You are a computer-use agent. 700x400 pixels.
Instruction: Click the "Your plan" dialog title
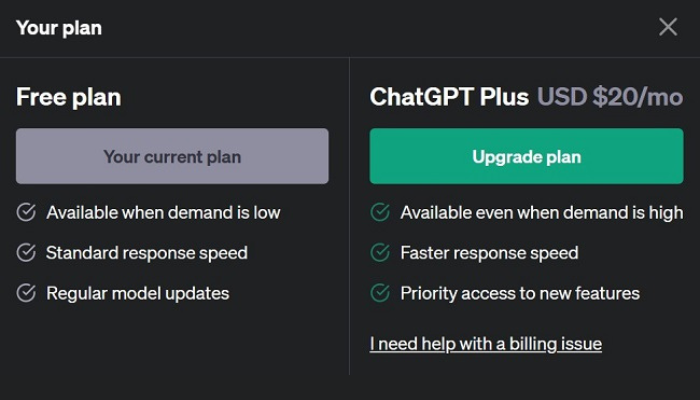tap(59, 28)
